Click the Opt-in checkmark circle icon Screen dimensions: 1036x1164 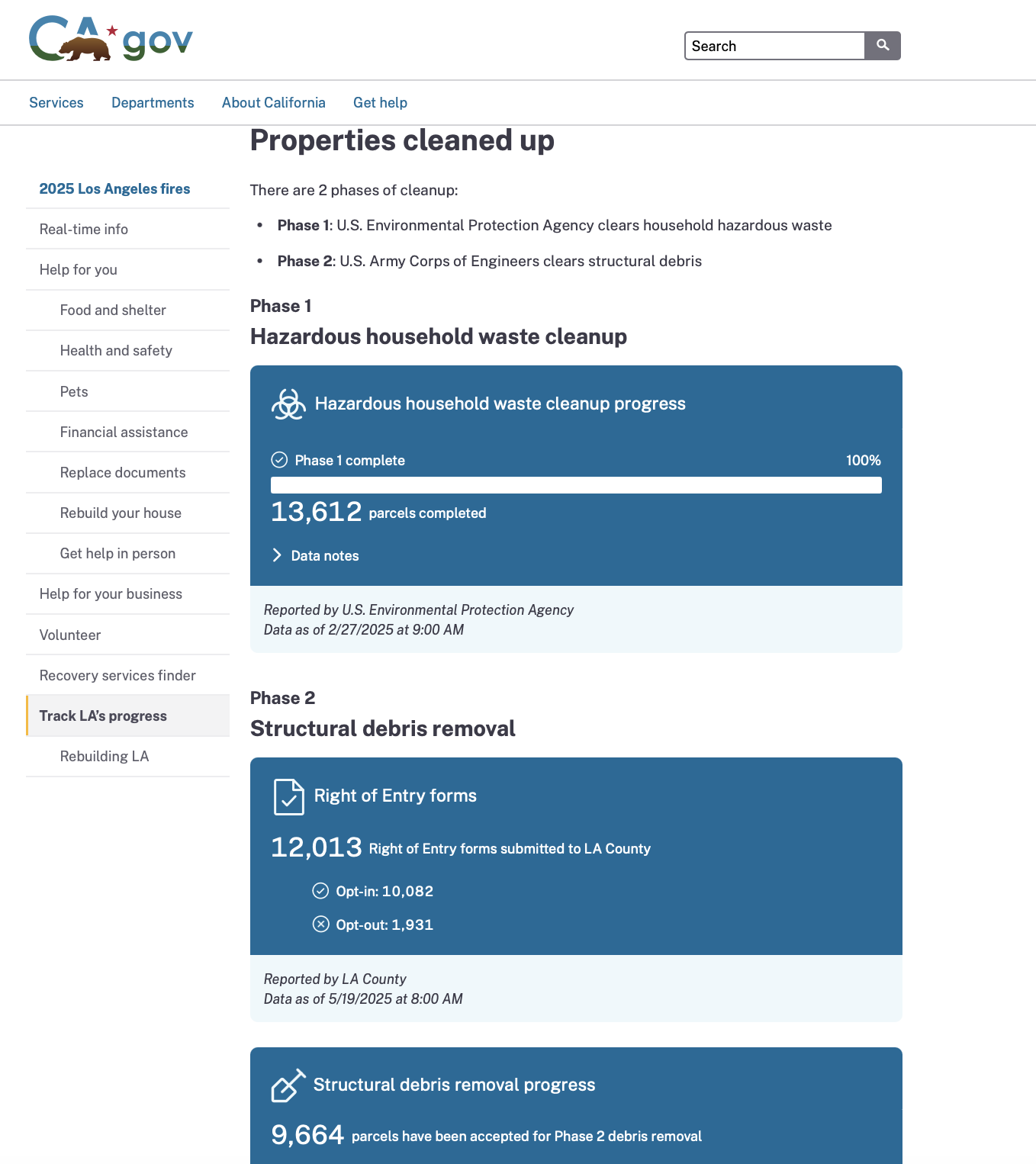pyautogui.click(x=320, y=891)
